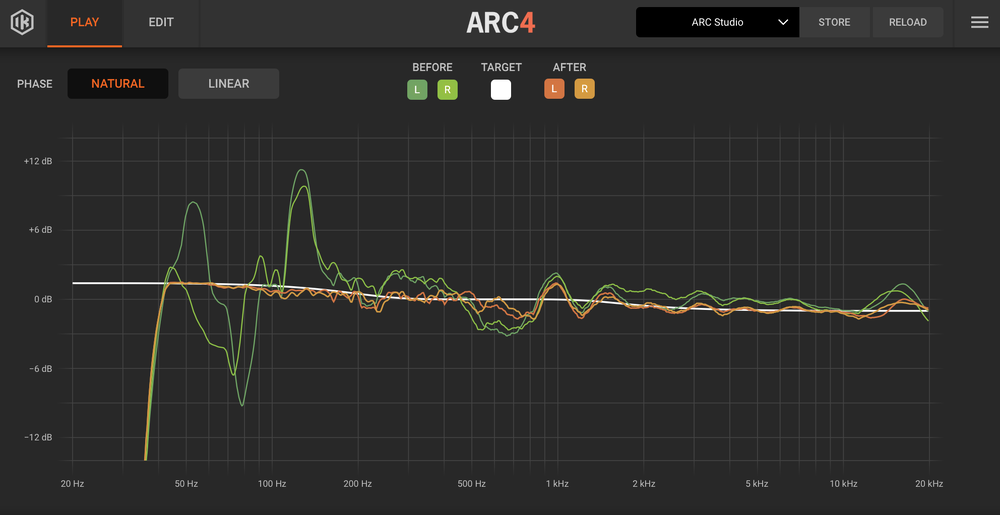Click the 500 Hz frequency label

471,484
